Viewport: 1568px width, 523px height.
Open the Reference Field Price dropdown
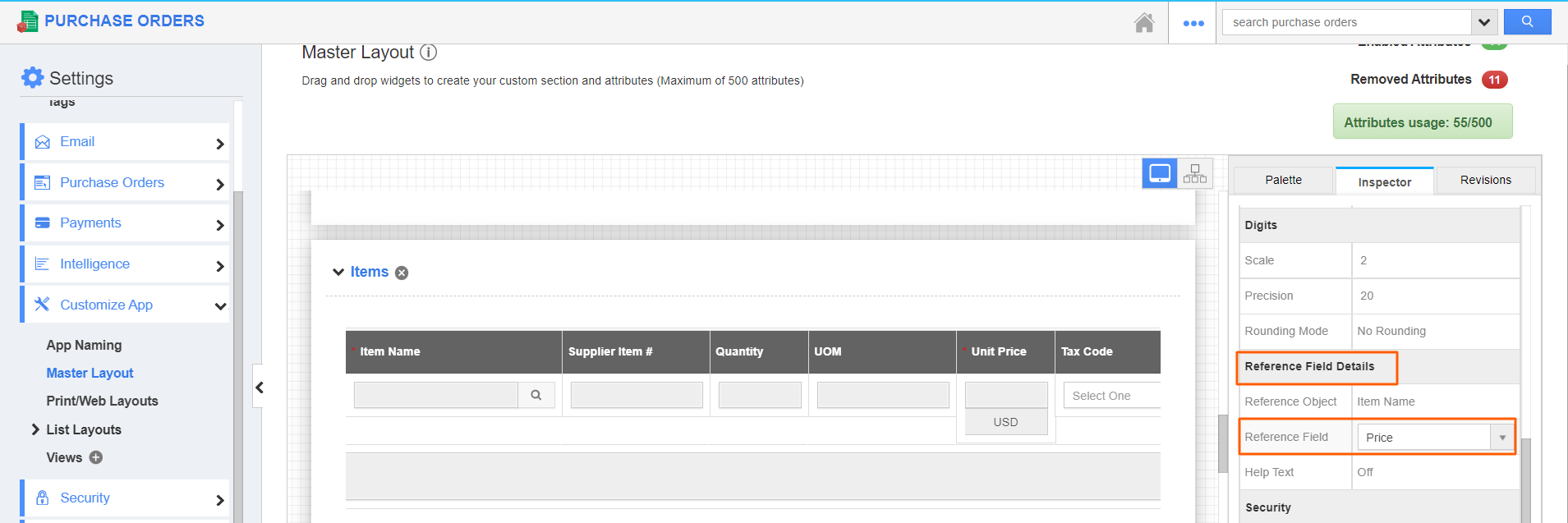(x=1501, y=438)
